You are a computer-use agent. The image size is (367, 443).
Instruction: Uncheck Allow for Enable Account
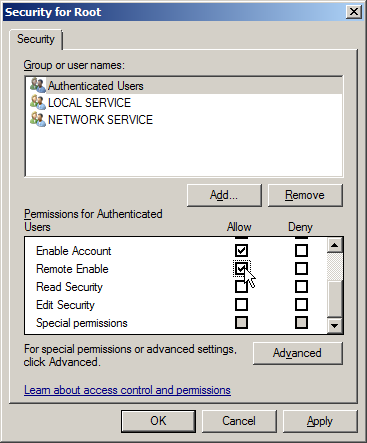tap(241, 250)
